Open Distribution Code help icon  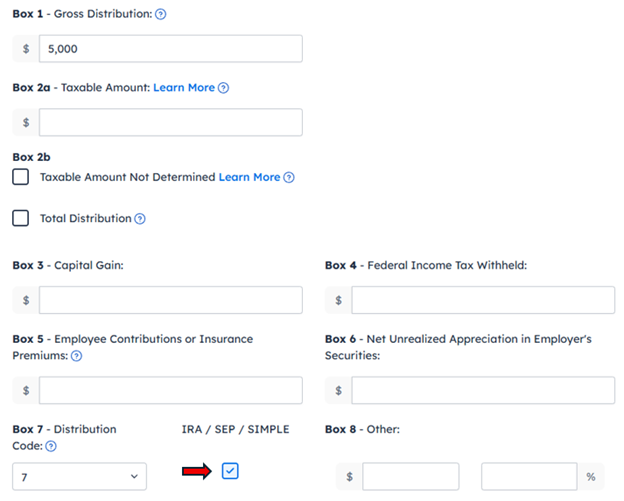tap(51, 446)
